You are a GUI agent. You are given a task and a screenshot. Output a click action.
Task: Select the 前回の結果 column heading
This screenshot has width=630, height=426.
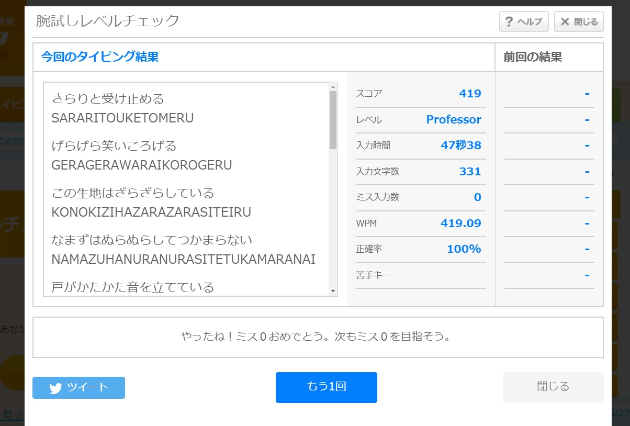point(533,57)
